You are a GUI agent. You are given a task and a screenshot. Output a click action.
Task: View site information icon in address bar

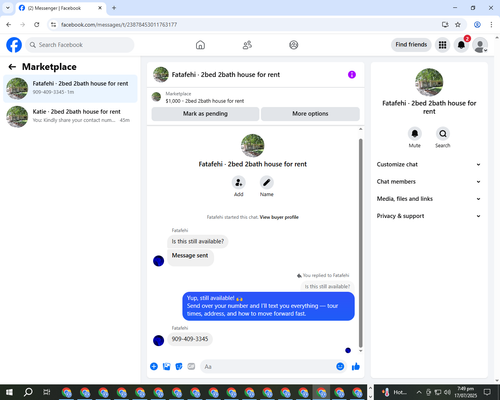53,24
